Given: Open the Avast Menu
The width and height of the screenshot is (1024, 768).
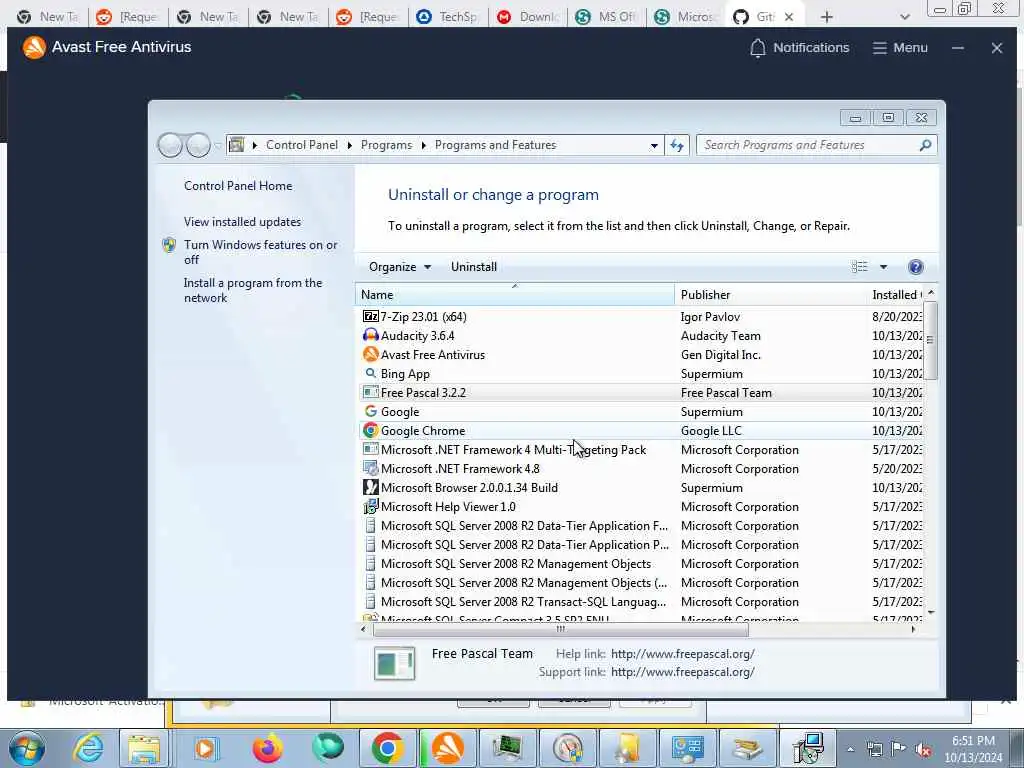Looking at the screenshot, I should (900, 48).
